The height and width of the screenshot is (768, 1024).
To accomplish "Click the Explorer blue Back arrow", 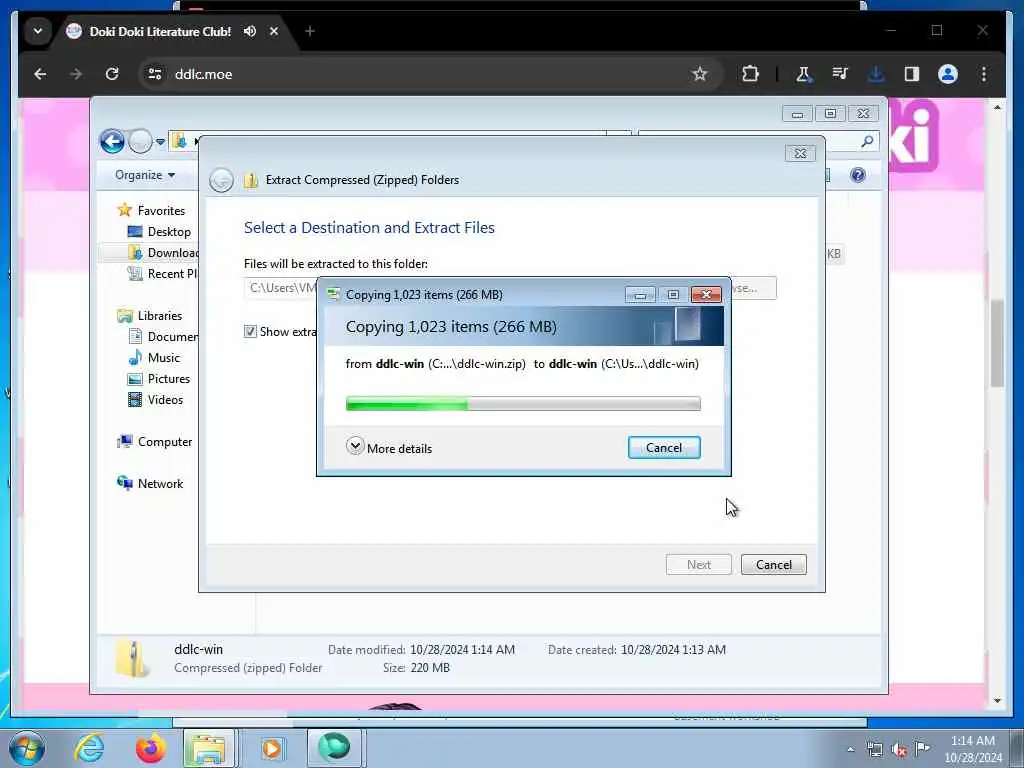I will (112, 141).
